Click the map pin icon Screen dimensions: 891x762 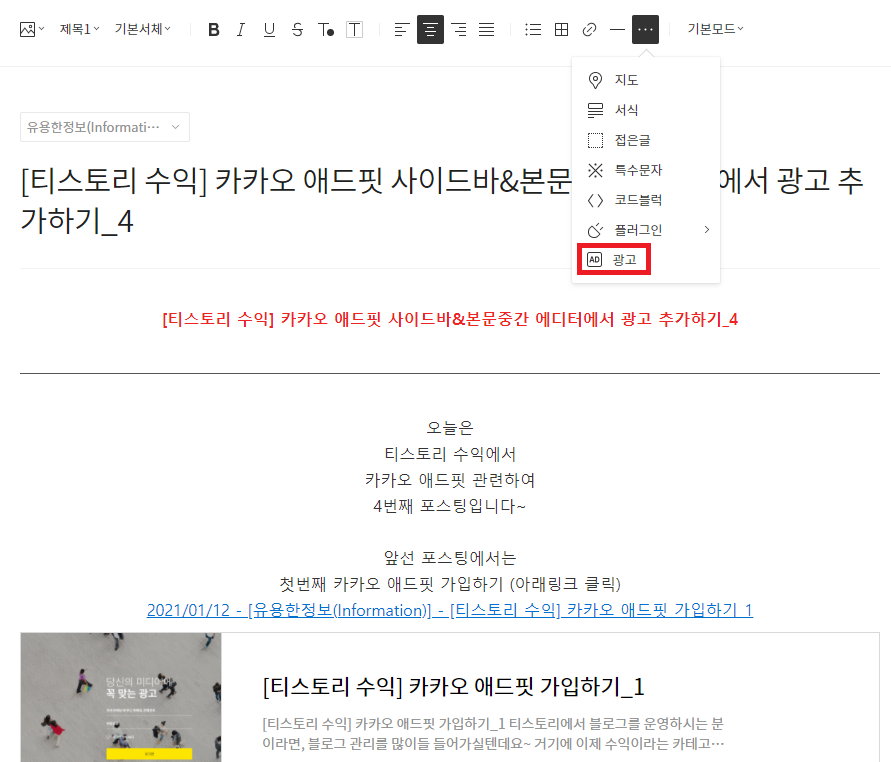coord(595,80)
